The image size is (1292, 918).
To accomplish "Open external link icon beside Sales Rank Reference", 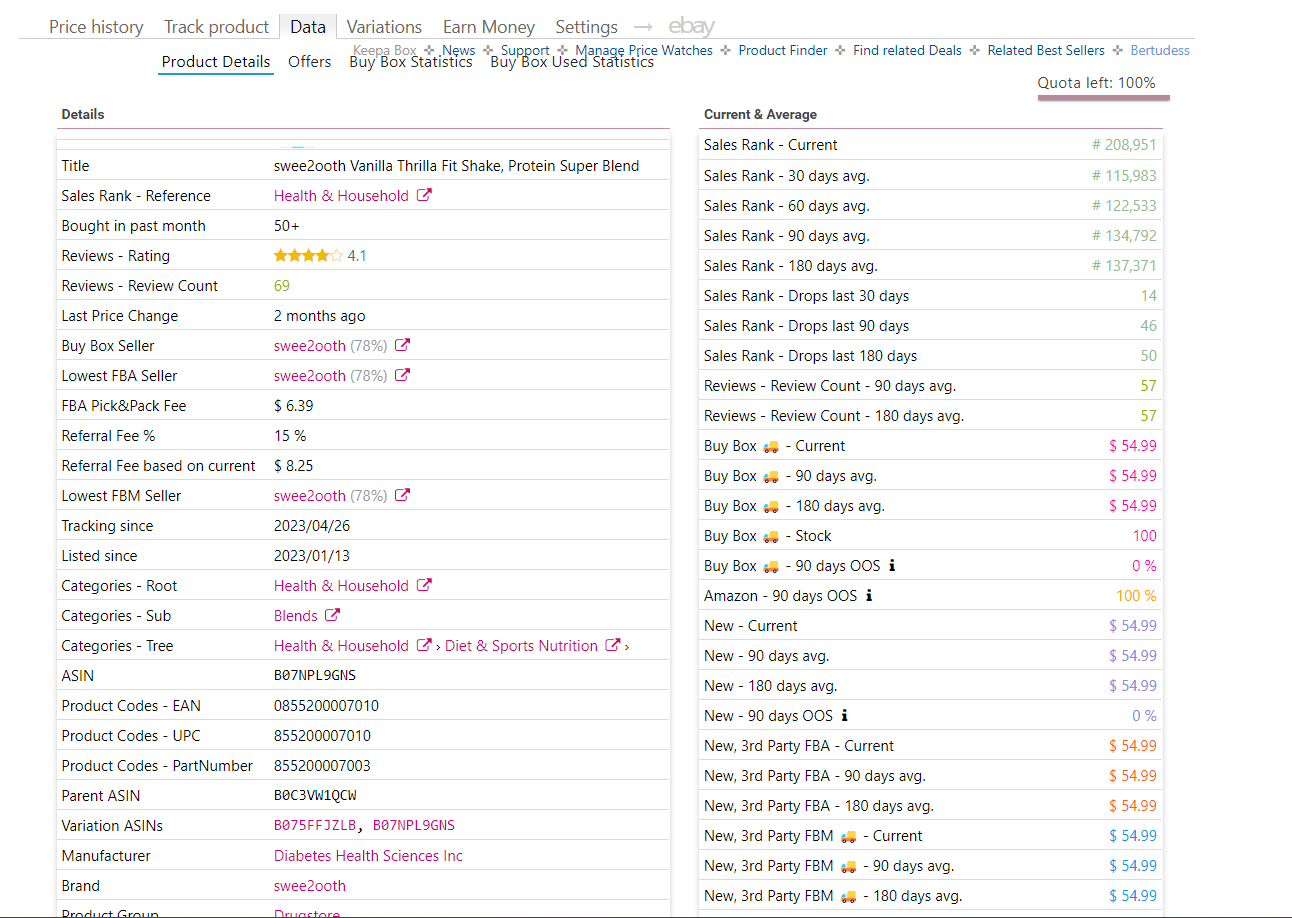I will point(424,195).
